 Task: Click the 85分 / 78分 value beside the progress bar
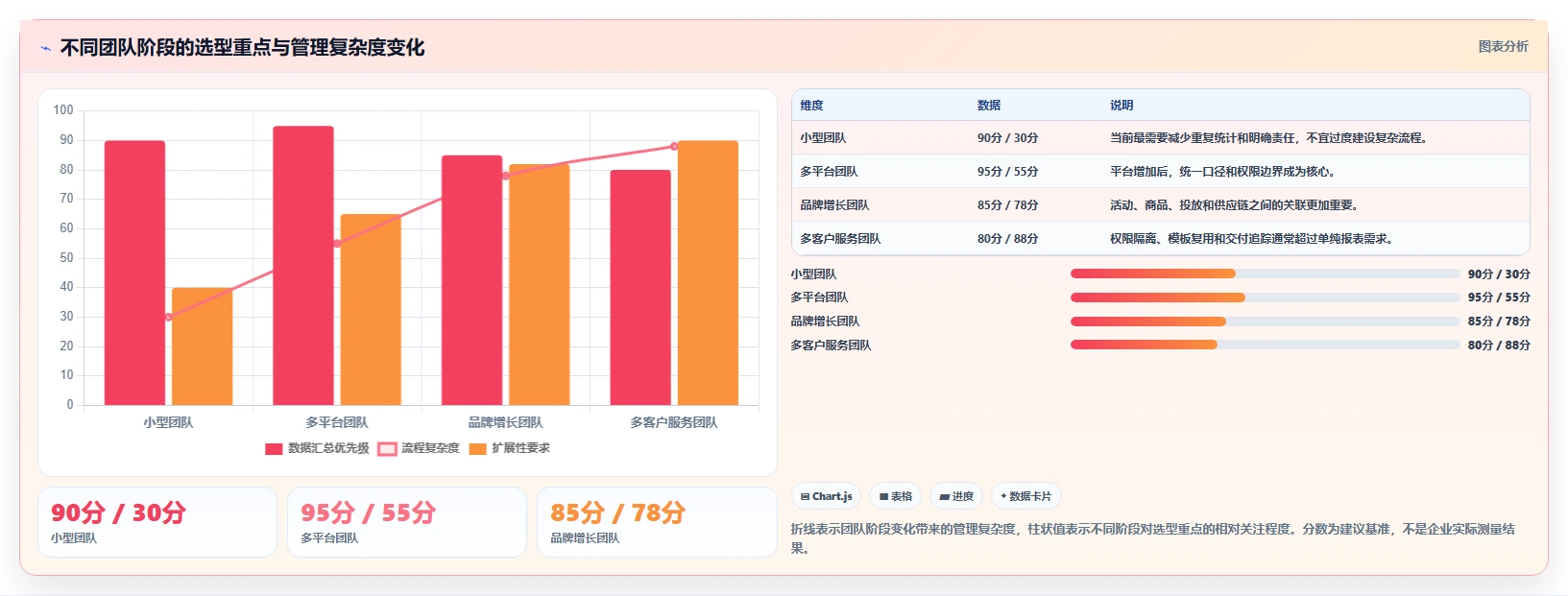[x=1499, y=322]
